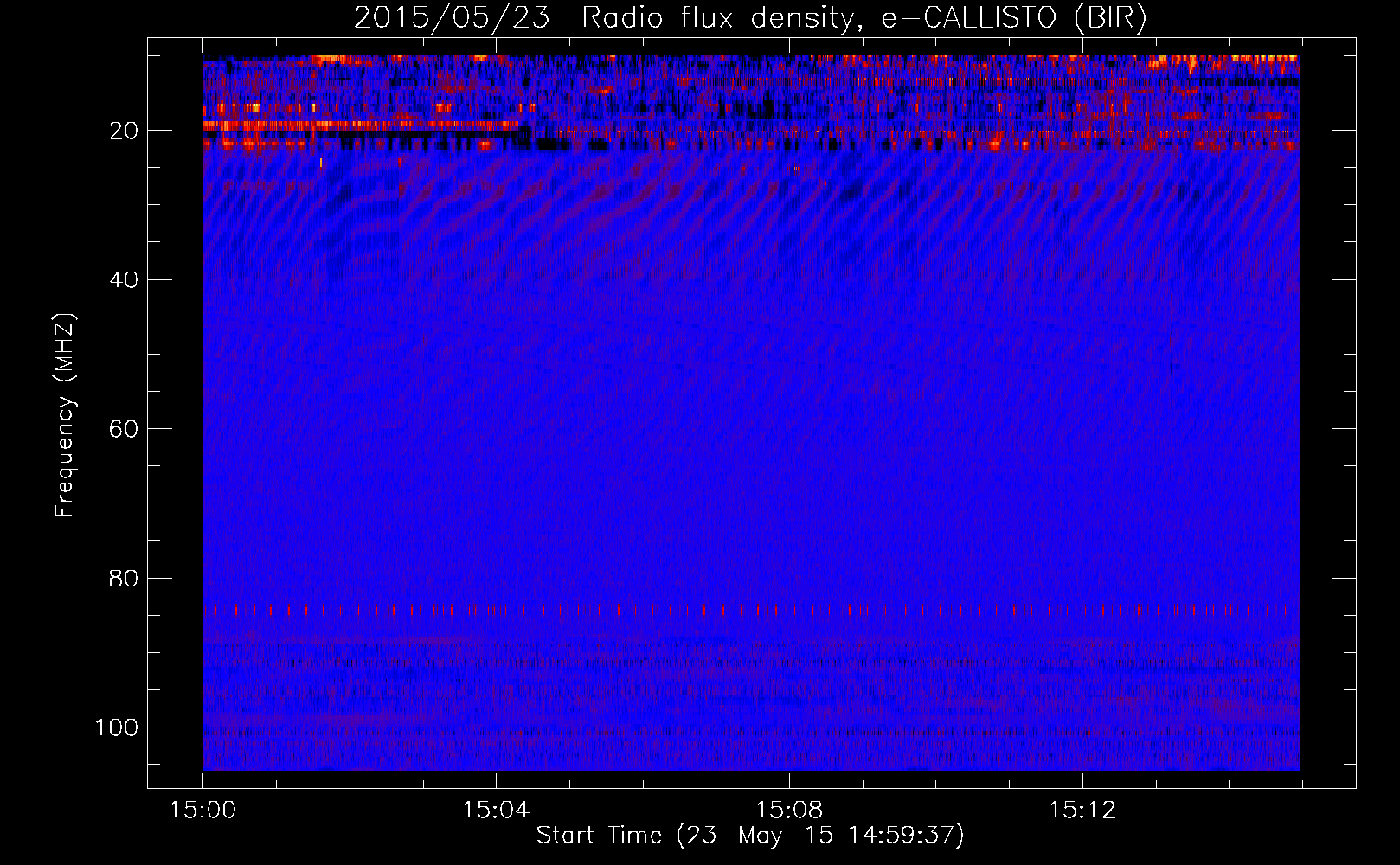Select the 15:12 time tick label
The width and height of the screenshot is (1400, 865).
pos(1082,811)
